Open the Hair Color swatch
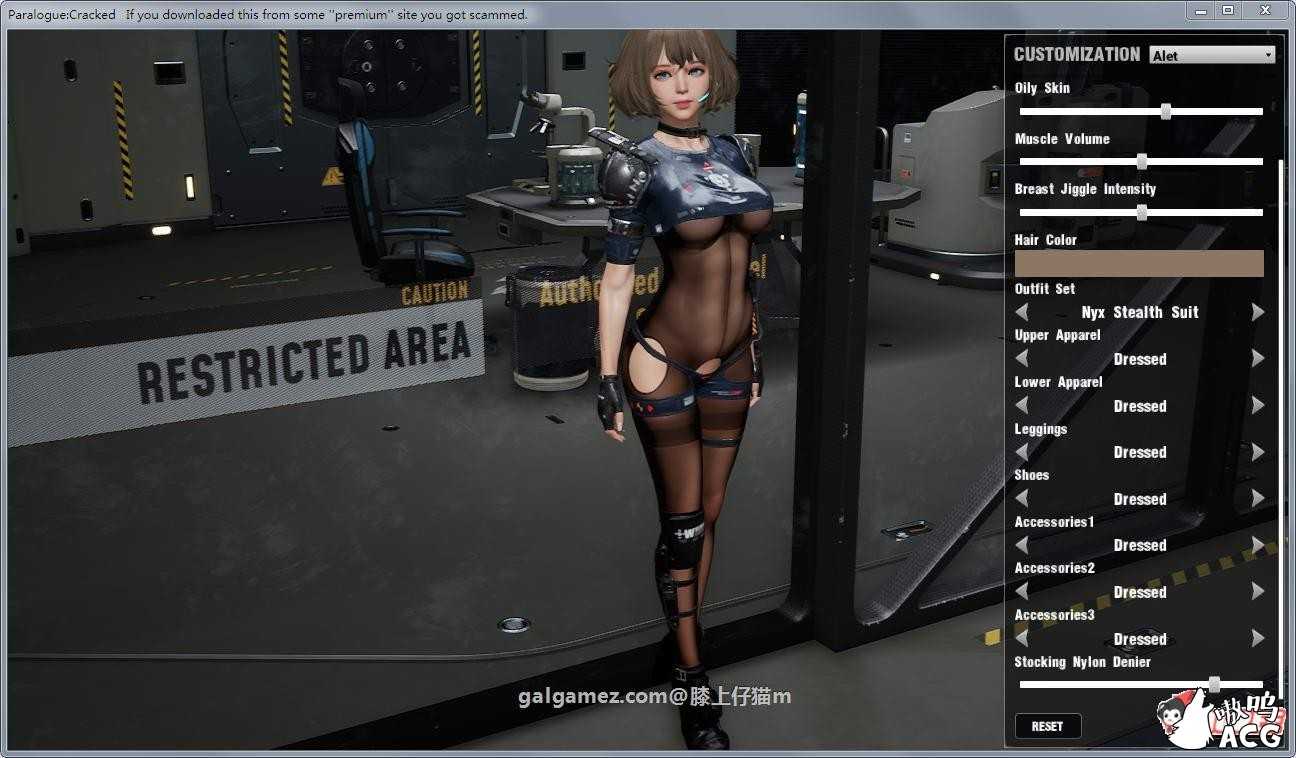 1139,263
